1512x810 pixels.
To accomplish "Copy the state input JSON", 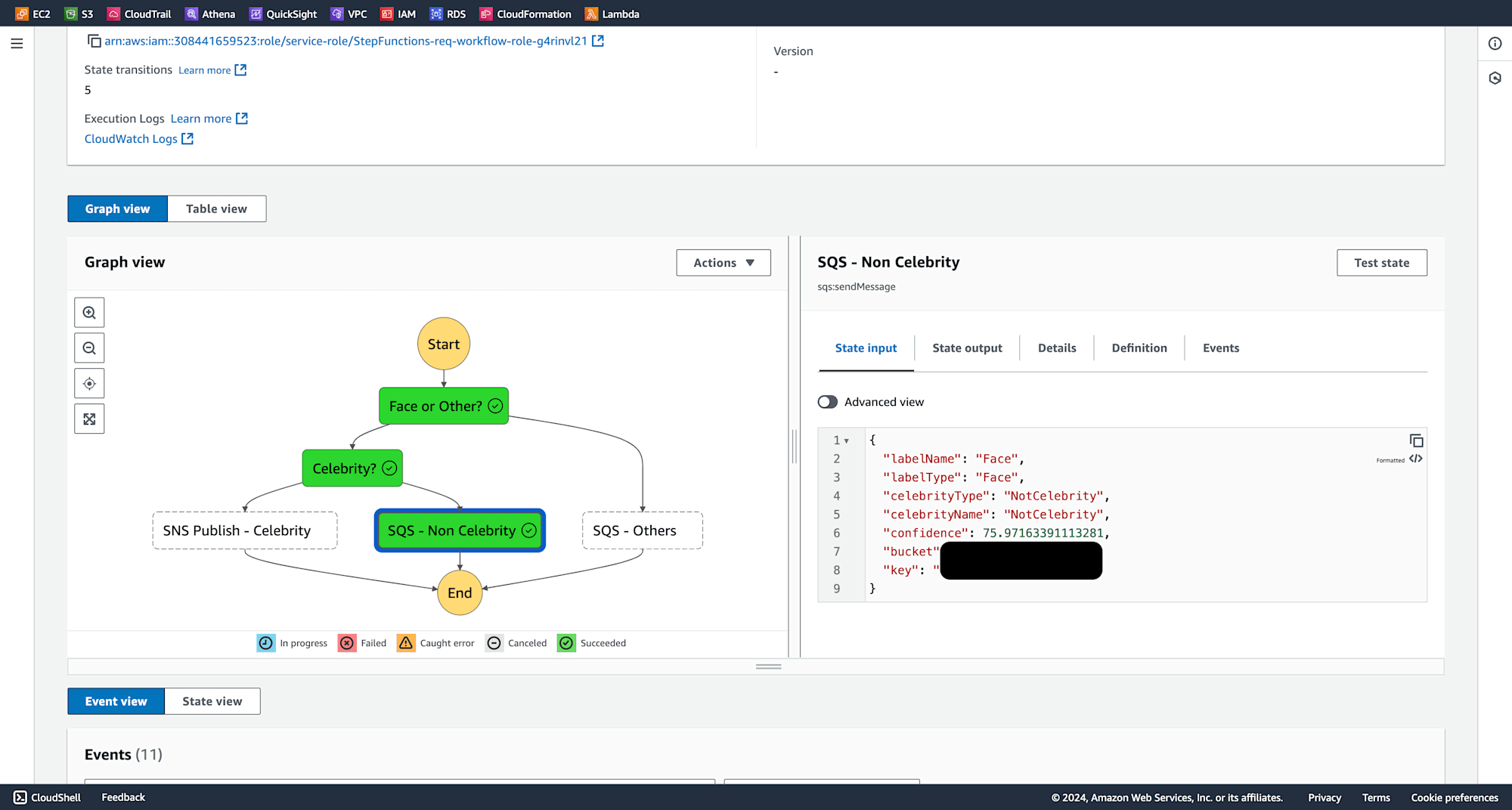I will (1416, 441).
